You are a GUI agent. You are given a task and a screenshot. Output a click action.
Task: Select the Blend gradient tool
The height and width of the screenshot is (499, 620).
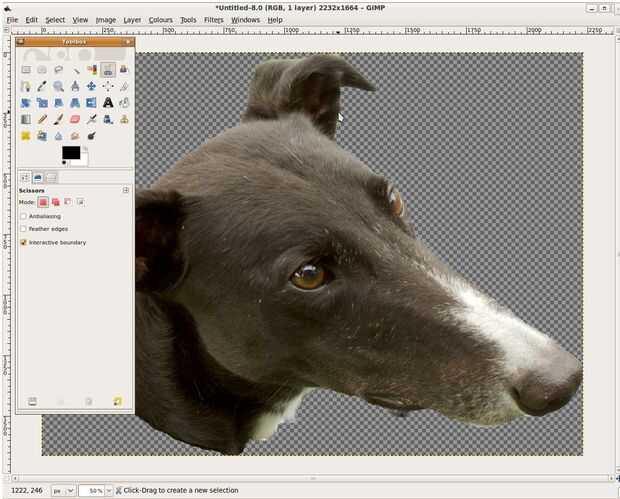[x=26, y=119]
